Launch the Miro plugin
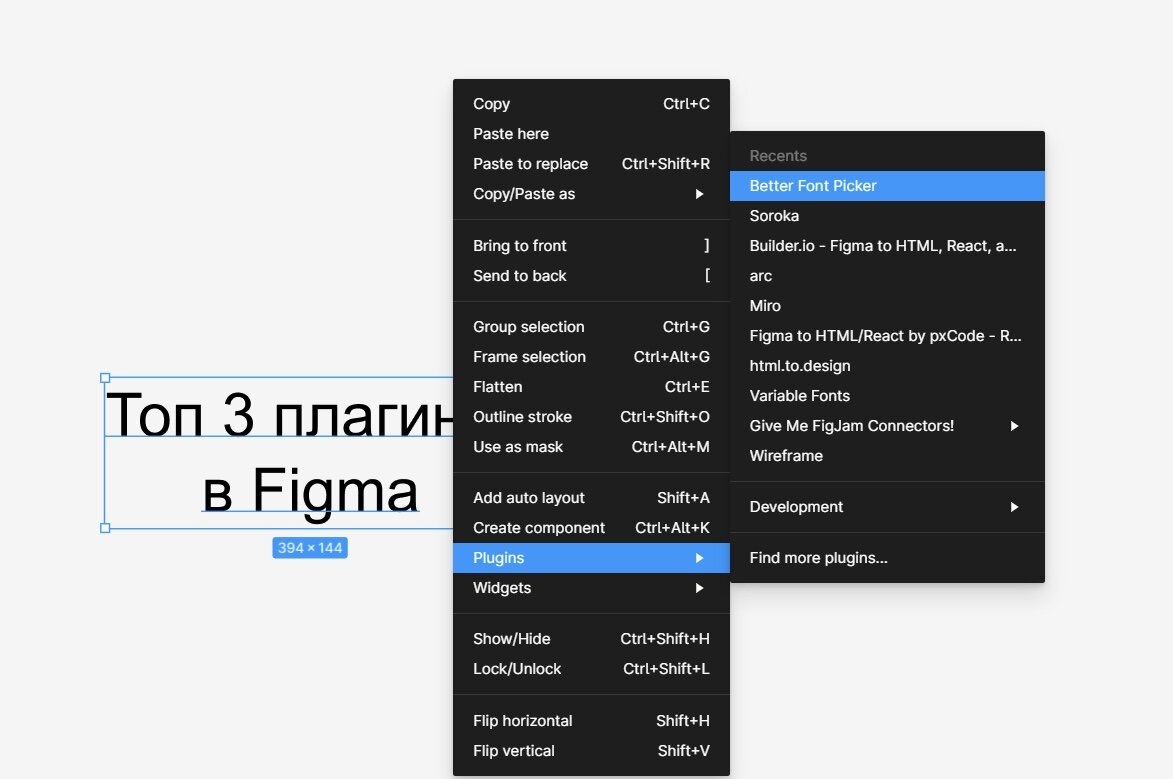 887,305
